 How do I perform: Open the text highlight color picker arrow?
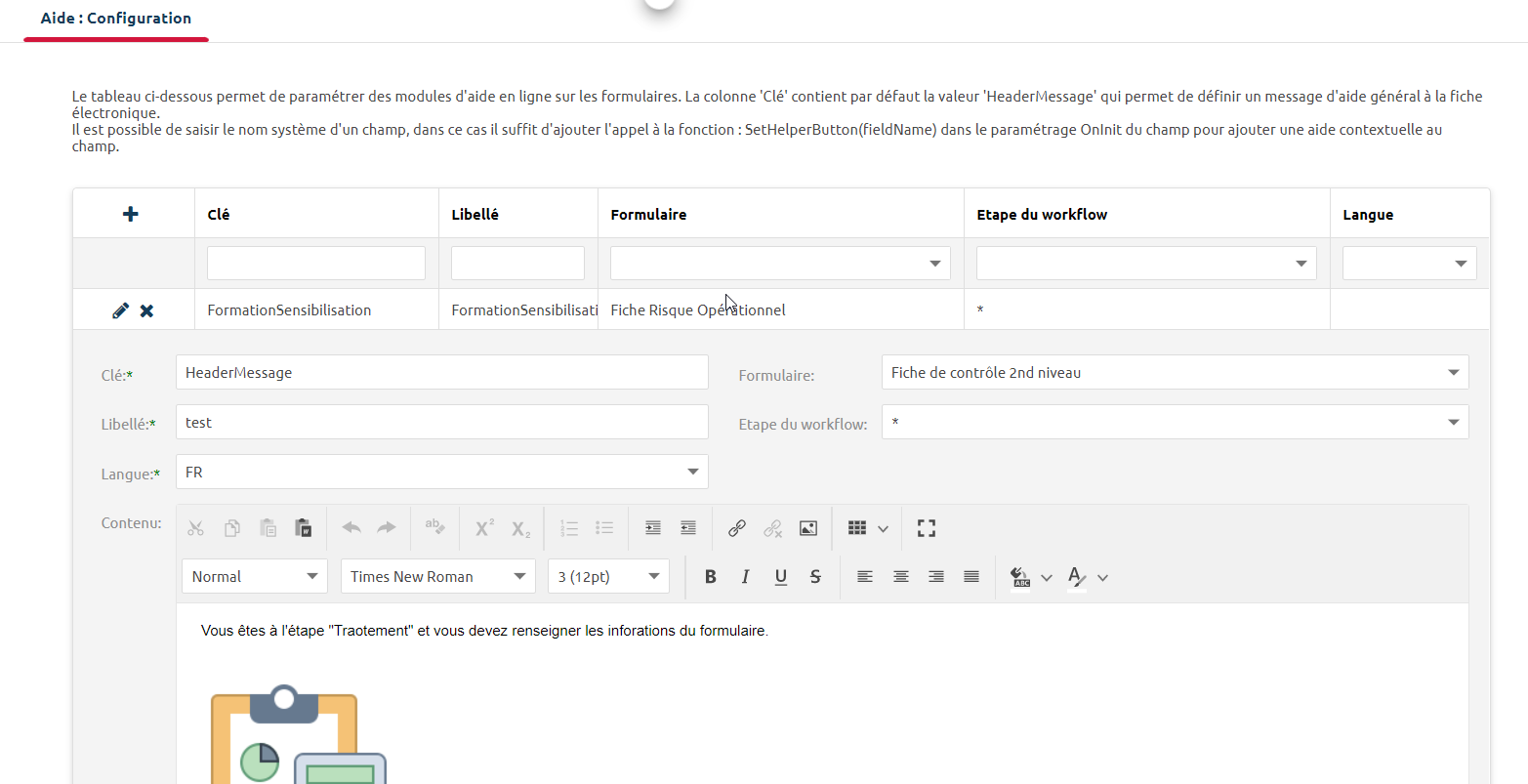point(1047,578)
